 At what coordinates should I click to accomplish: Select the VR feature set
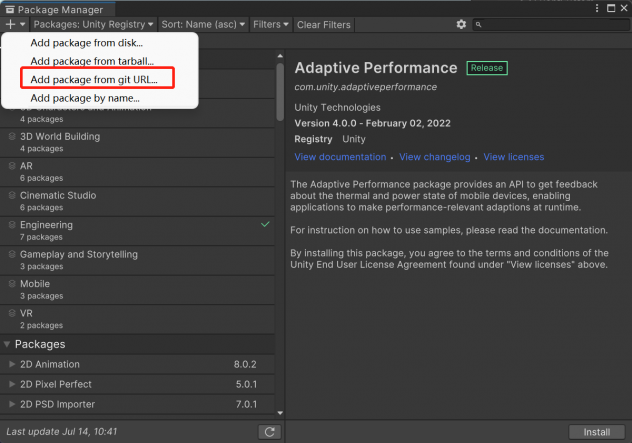pos(137,319)
